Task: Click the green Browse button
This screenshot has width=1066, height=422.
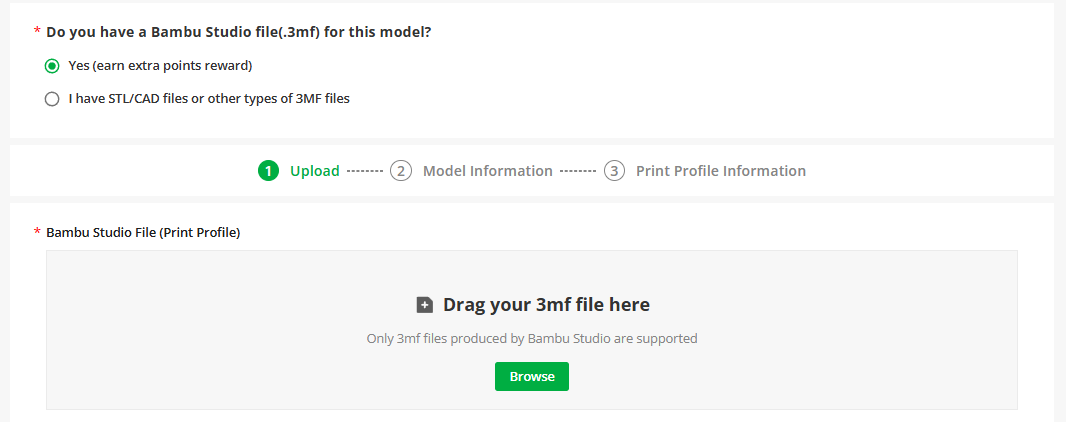Action: click(532, 376)
